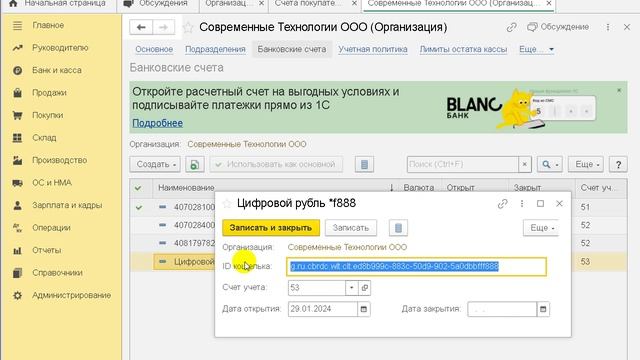Open Банк и касса section icon
The image size is (640, 360).
pos(17,70)
